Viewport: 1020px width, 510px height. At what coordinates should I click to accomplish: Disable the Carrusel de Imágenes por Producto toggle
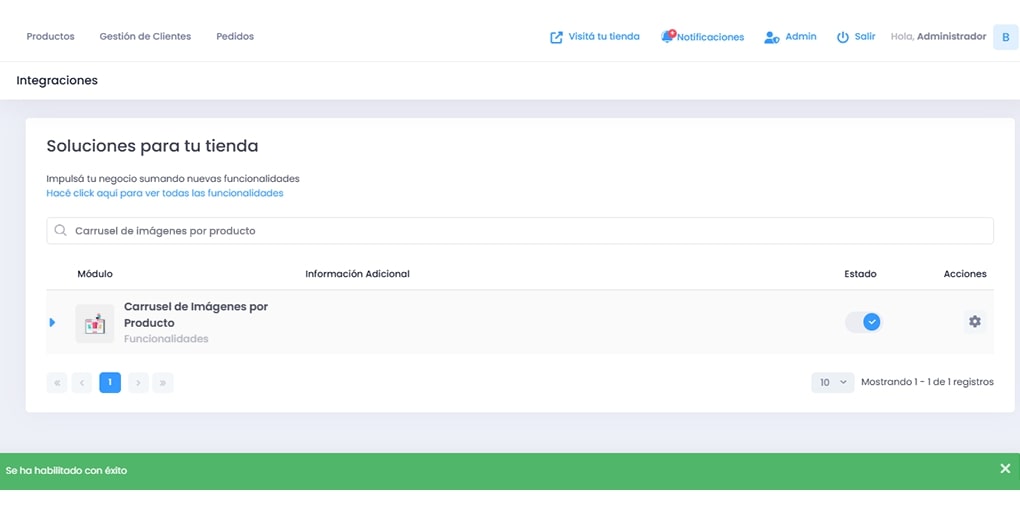(x=864, y=322)
